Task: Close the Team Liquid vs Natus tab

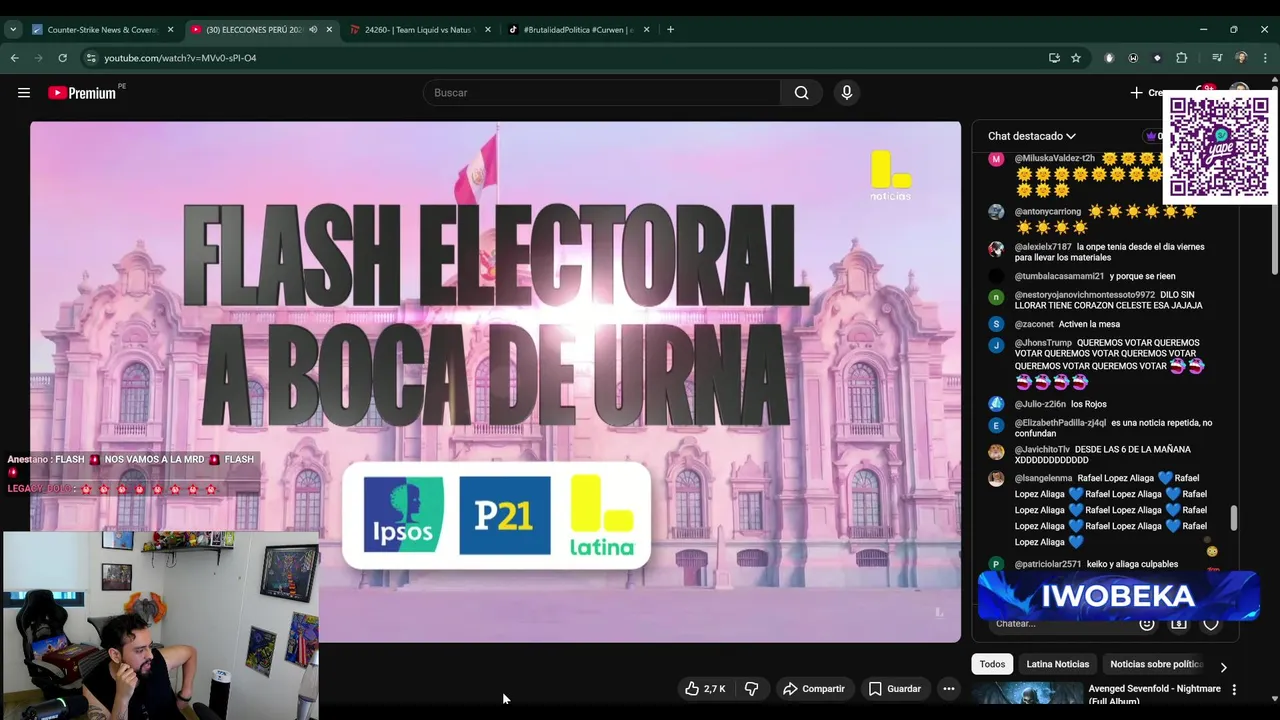Action: coord(488,30)
